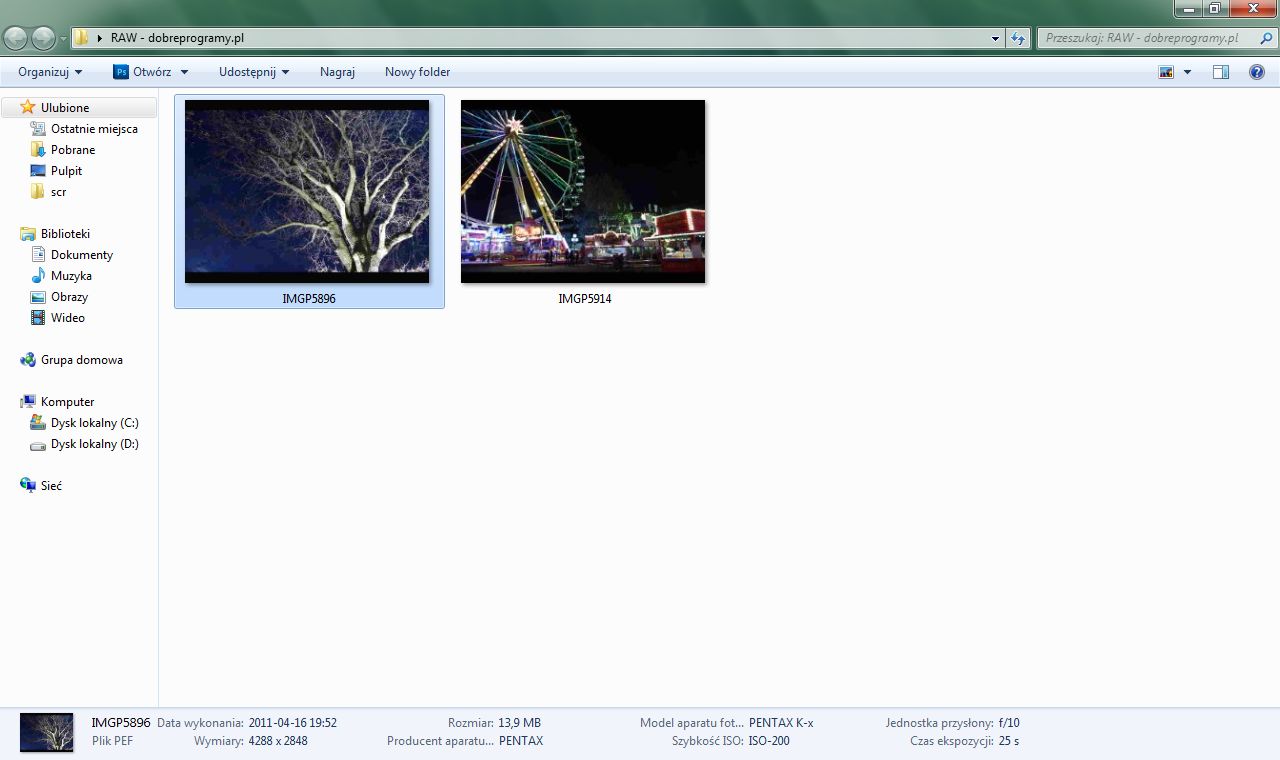1280x760 pixels.
Task: Open Sieć network location
Action: pyautogui.click(x=51, y=485)
